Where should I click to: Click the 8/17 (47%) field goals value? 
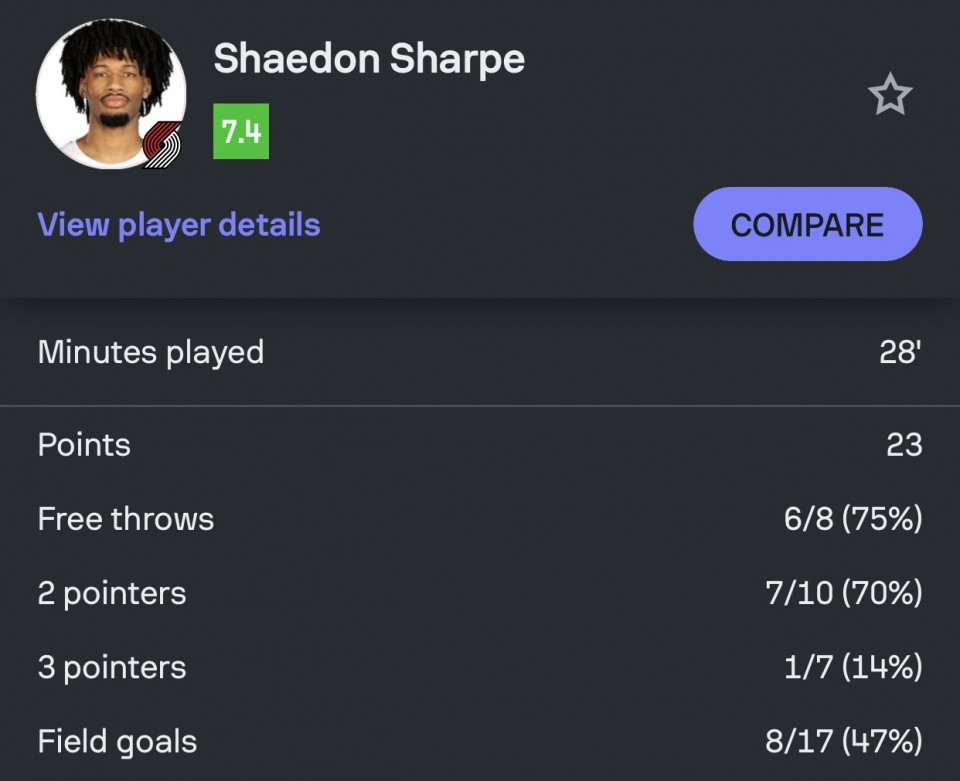(x=843, y=741)
